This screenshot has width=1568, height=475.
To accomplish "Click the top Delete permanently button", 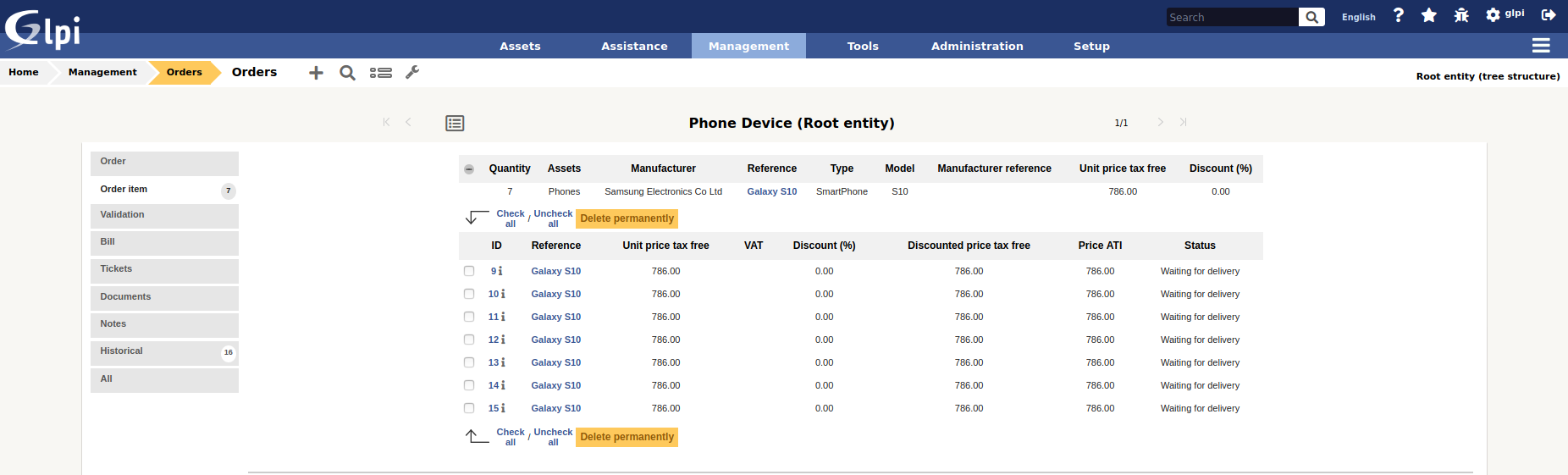I will tap(627, 218).
